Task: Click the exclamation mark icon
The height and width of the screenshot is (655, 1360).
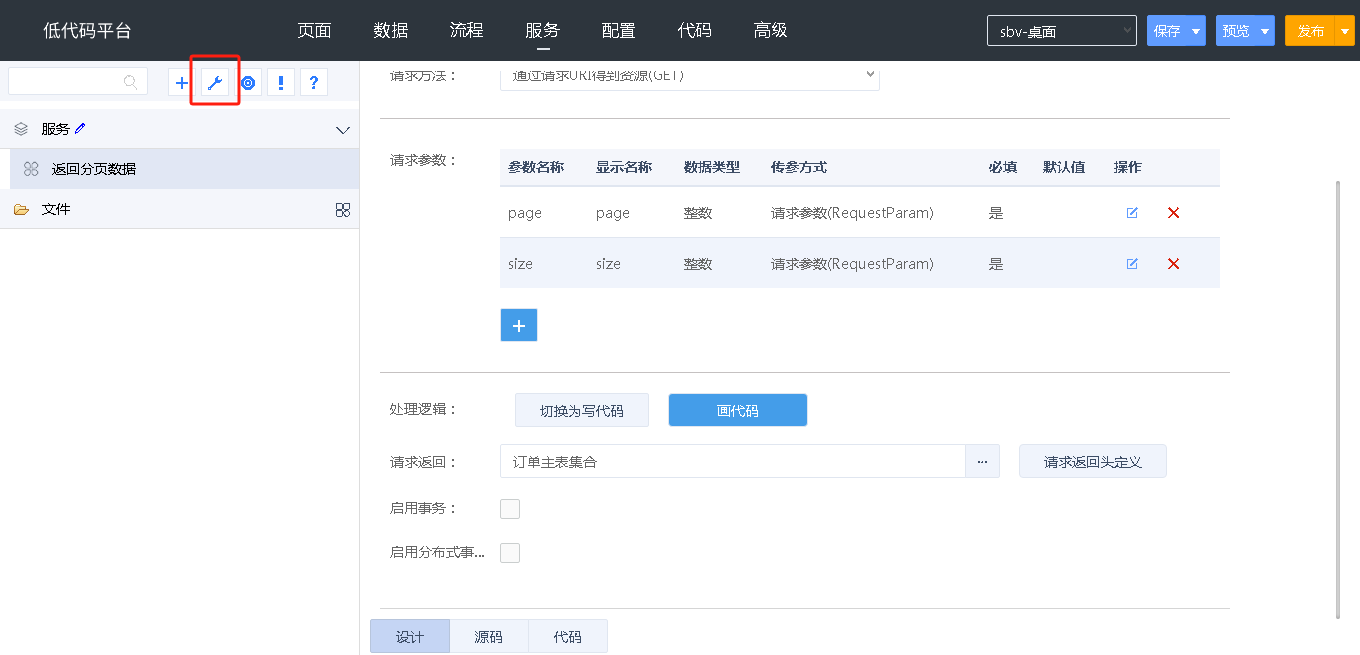Action: 281,82
